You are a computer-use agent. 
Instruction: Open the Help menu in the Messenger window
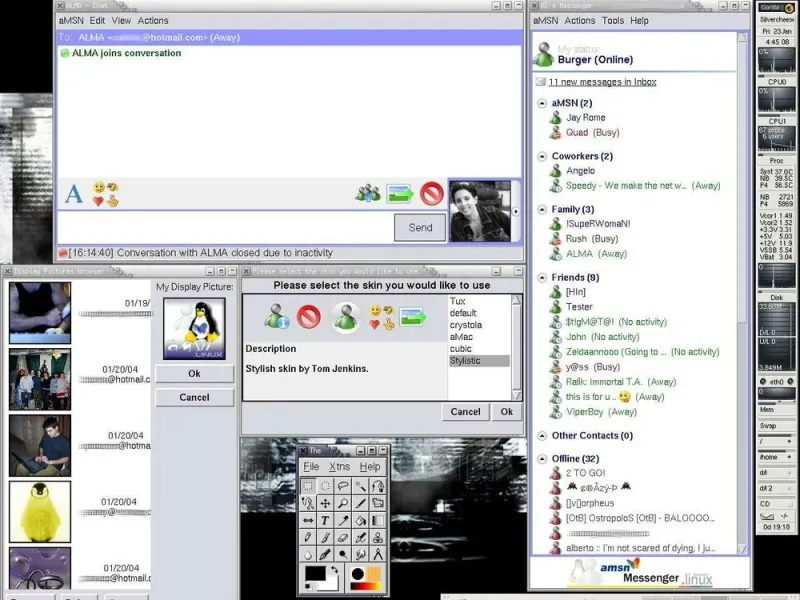[x=639, y=20]
